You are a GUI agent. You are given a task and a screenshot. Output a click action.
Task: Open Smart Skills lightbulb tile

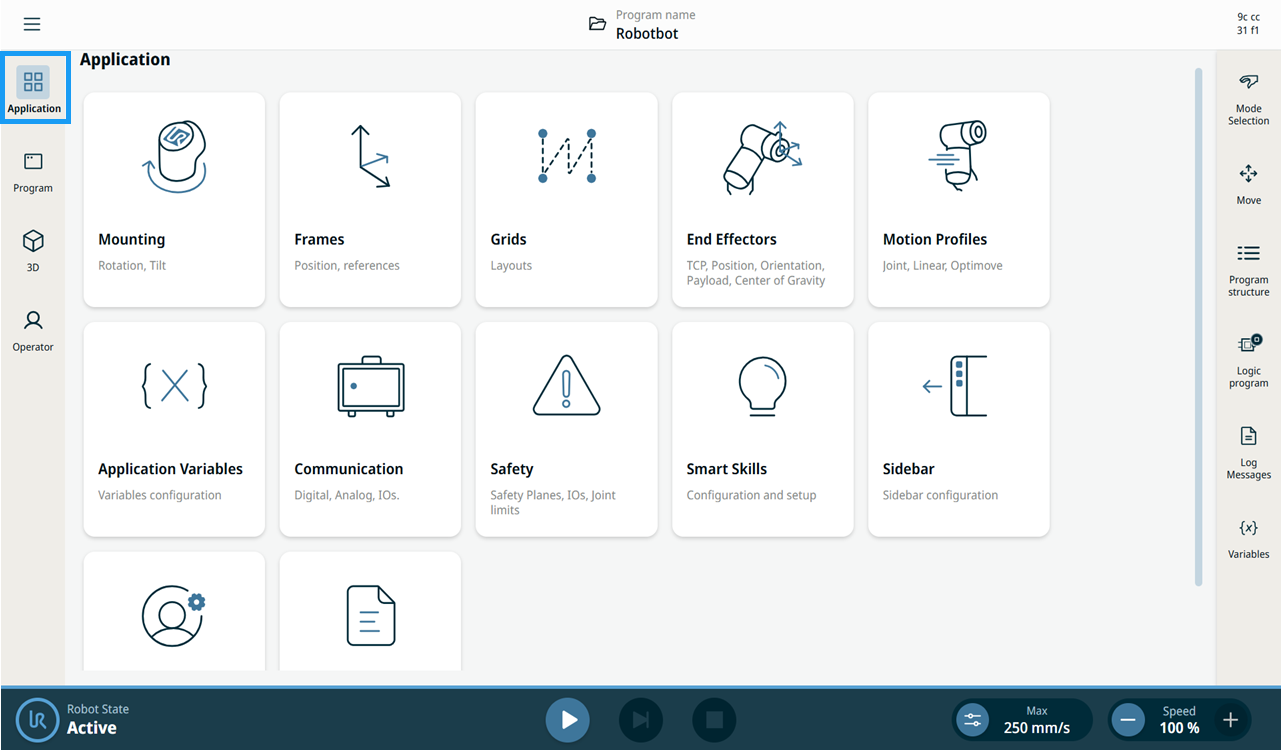pyautogui.click(x=763, y=429)
